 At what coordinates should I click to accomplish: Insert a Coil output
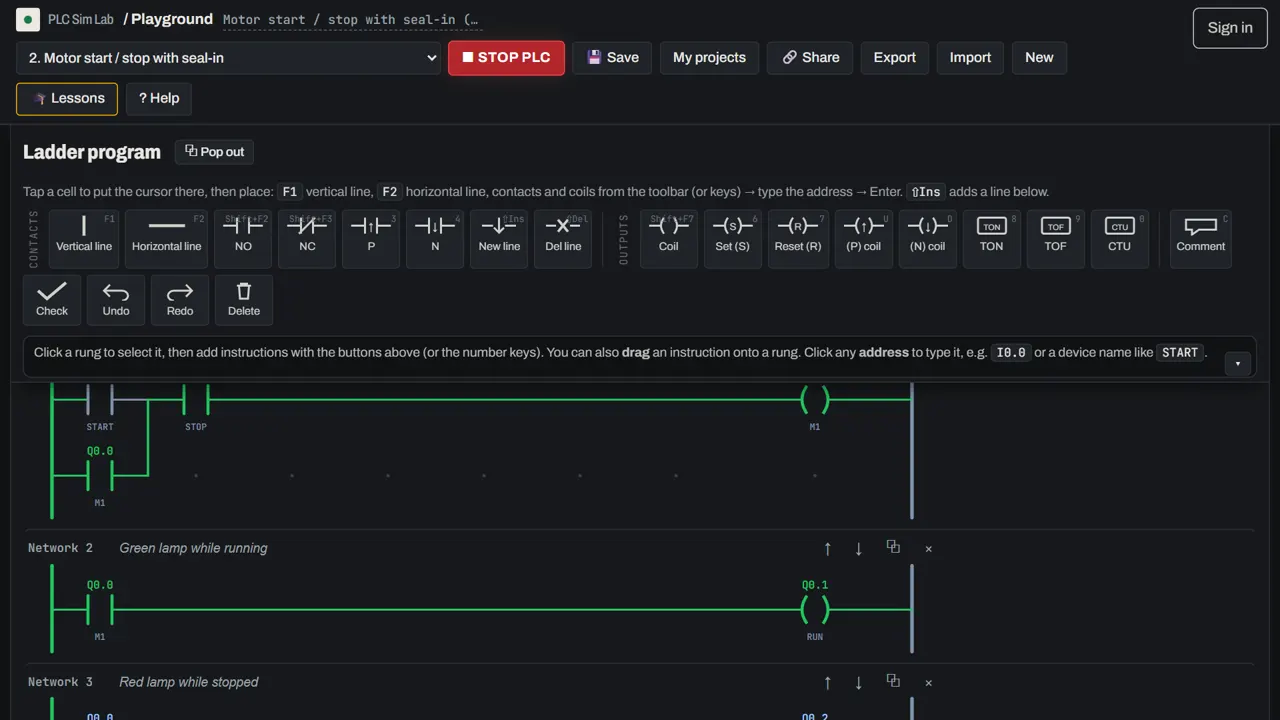point(669,239)
